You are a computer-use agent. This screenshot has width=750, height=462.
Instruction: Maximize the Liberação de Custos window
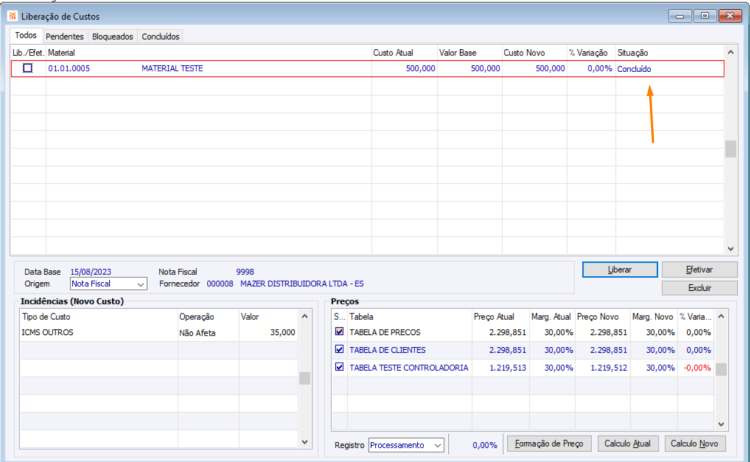pyautogui.click(x=705, y=16)
